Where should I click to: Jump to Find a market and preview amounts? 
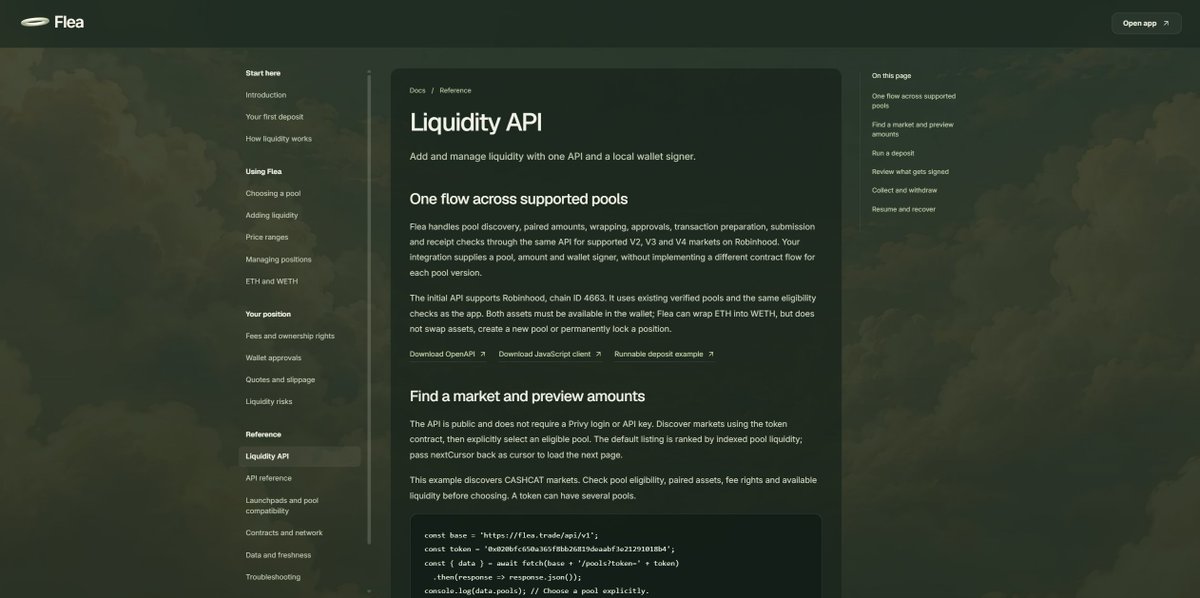tap(912, 129)
